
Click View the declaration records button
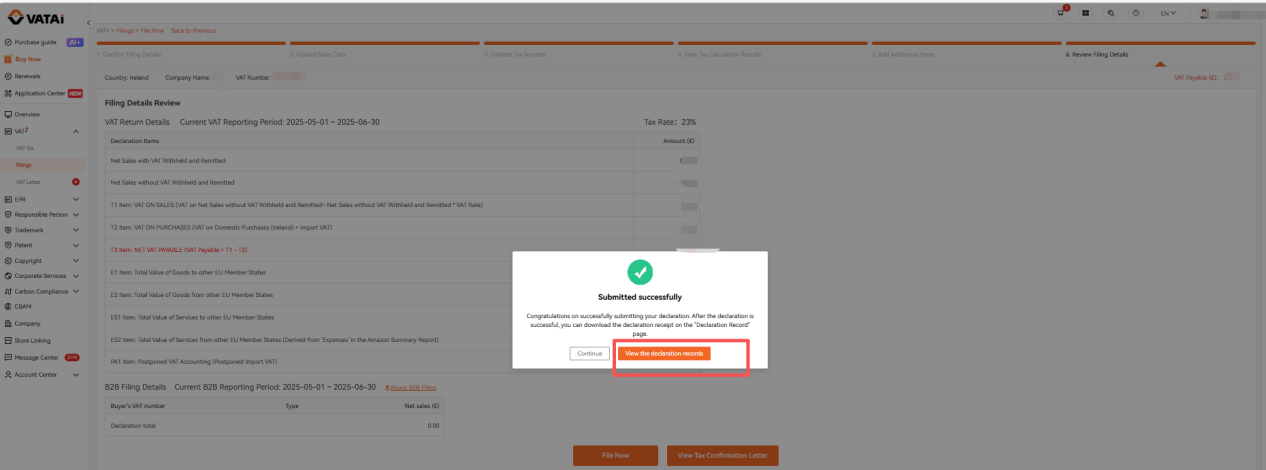click(x=664, y=353)
